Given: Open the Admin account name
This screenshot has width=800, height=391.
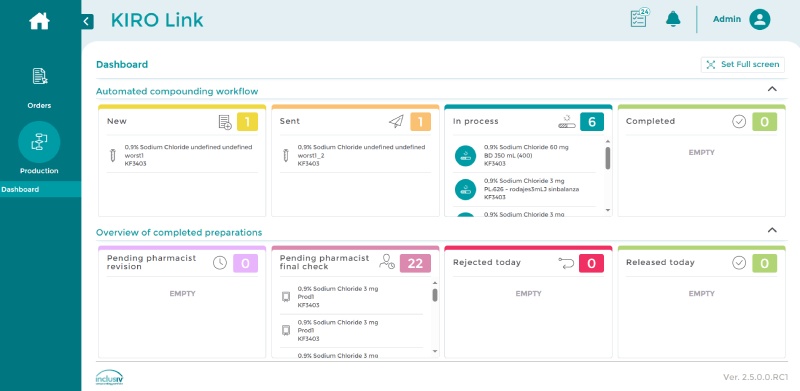Looking at the screenshot, I should click(x=727, y=19).
